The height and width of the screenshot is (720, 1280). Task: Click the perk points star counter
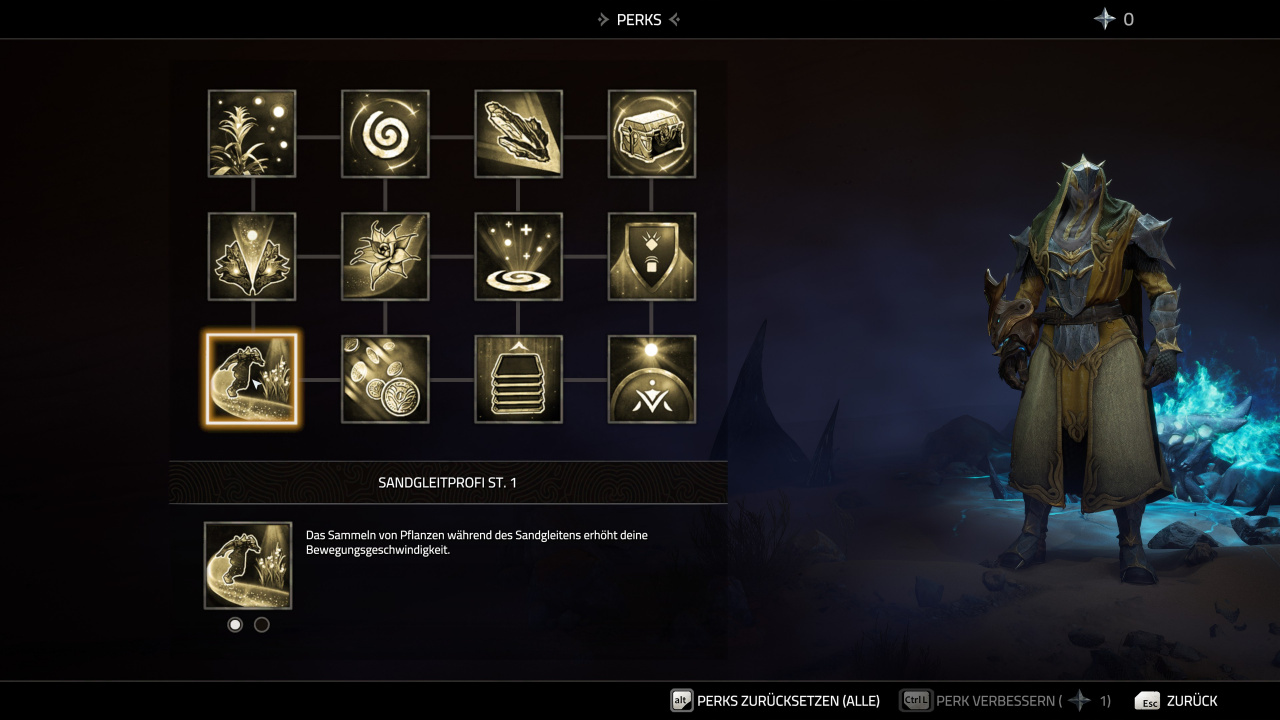(x=1114, y=19)
